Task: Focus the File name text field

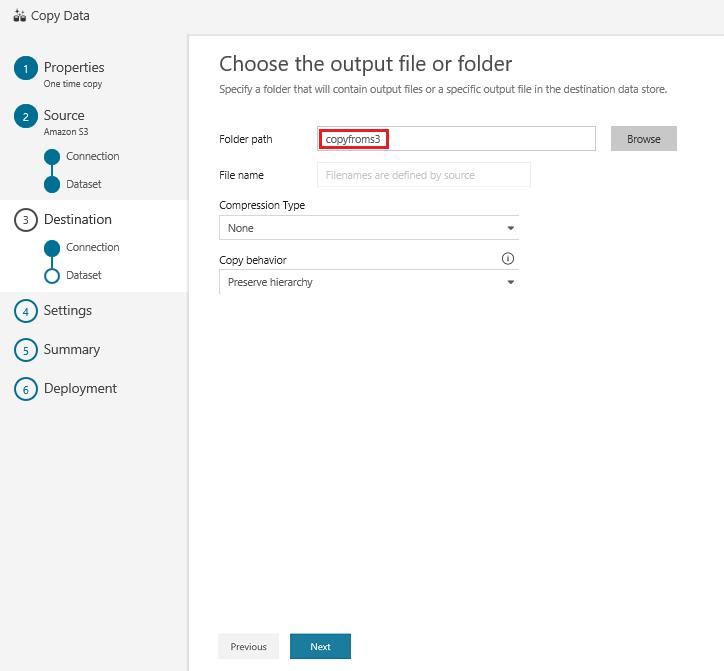Action: pyautogui.click(x=424, y=175)
